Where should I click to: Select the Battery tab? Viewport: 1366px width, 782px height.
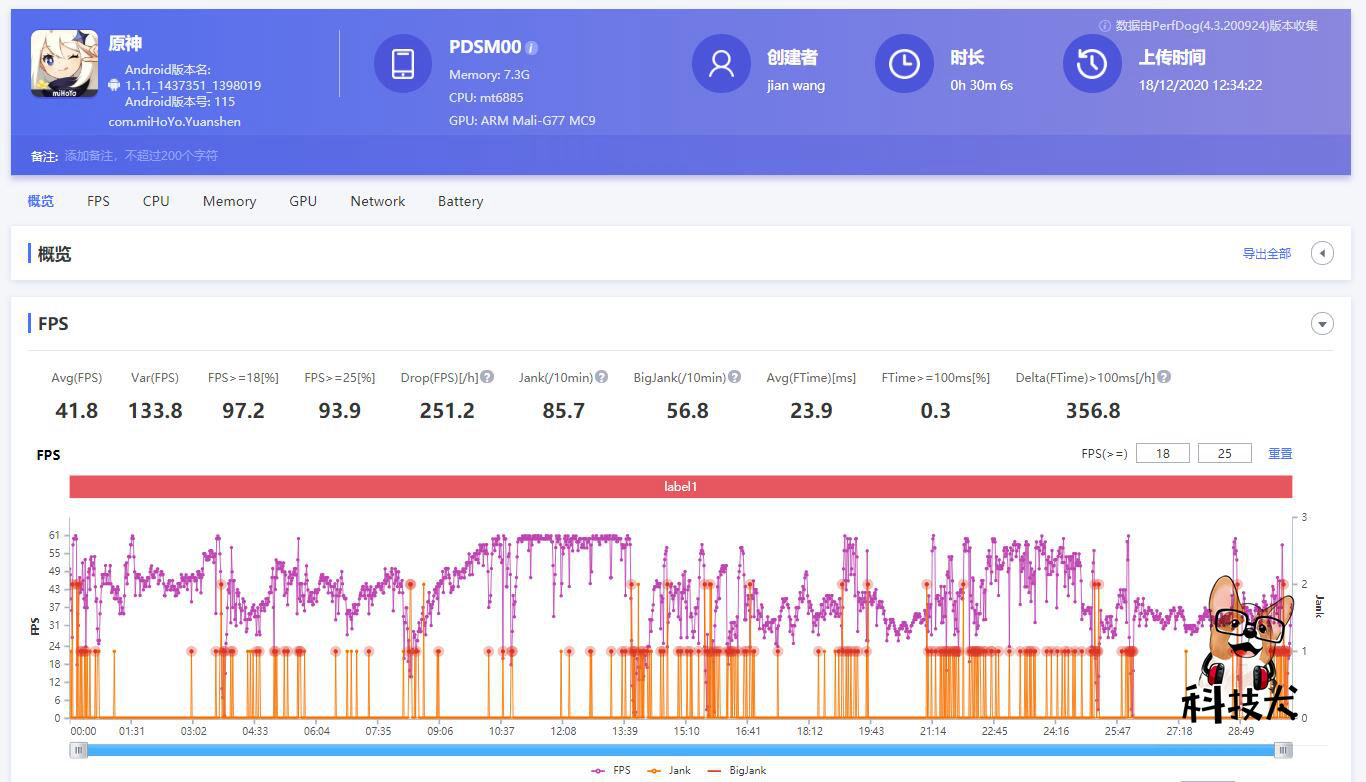click(461, 201)
